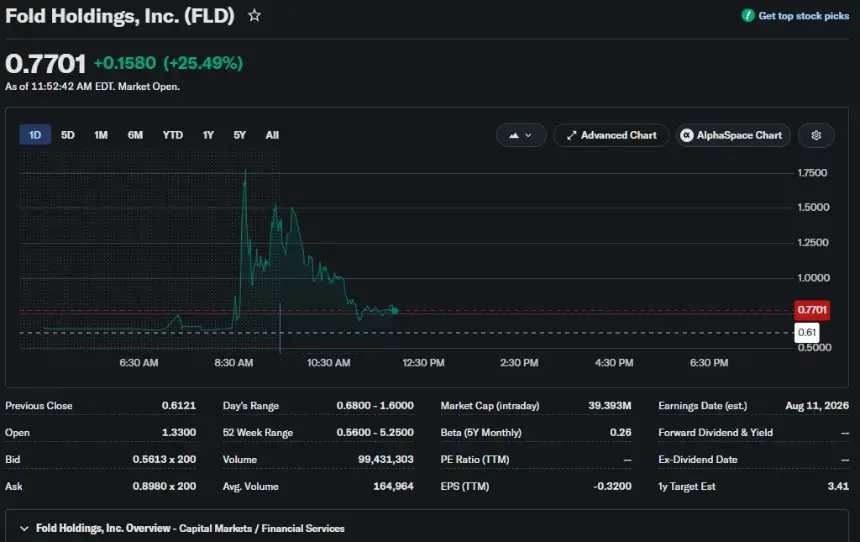Click the Avg. Volume value 164,964

[393, 486]
